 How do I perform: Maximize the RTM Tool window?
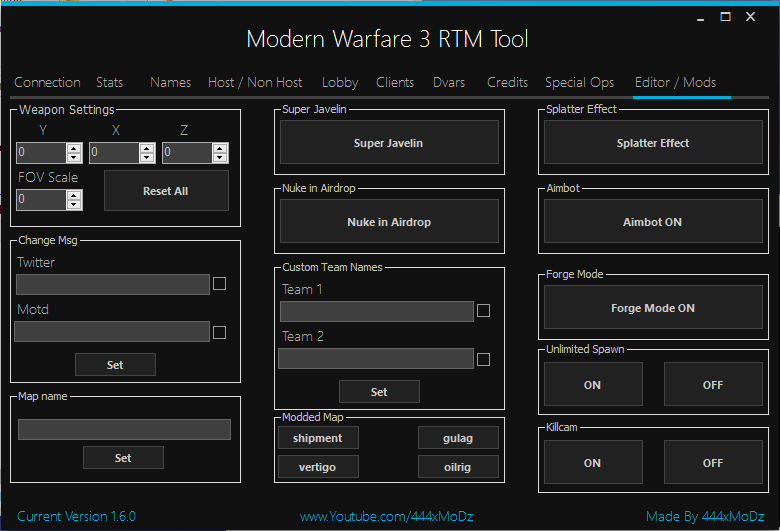click(x=726, y=17)
